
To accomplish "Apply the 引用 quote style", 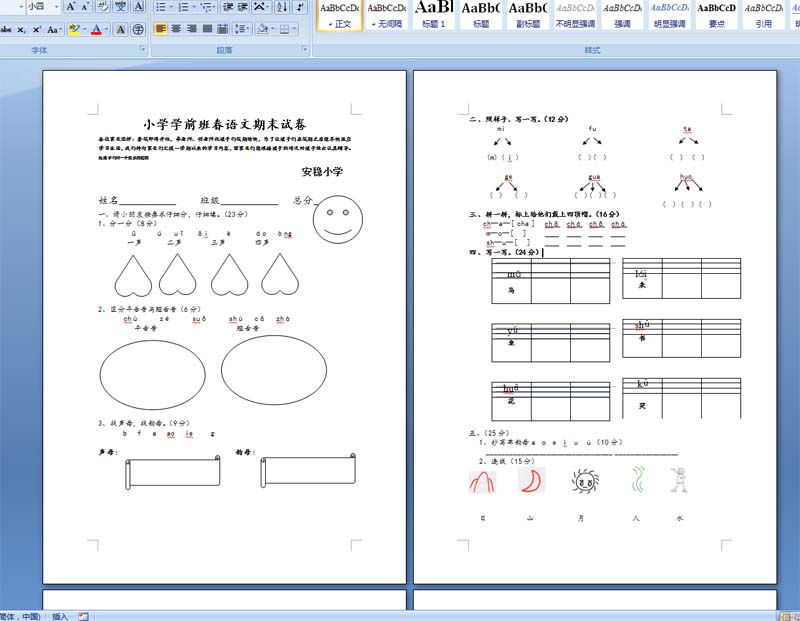I will point(763,15).
